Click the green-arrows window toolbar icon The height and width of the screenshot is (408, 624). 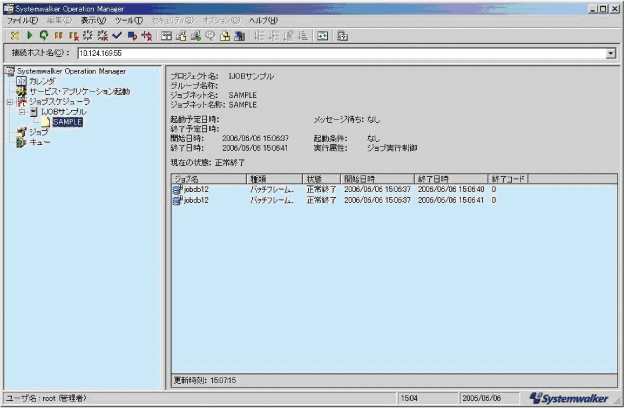[323, 36]
